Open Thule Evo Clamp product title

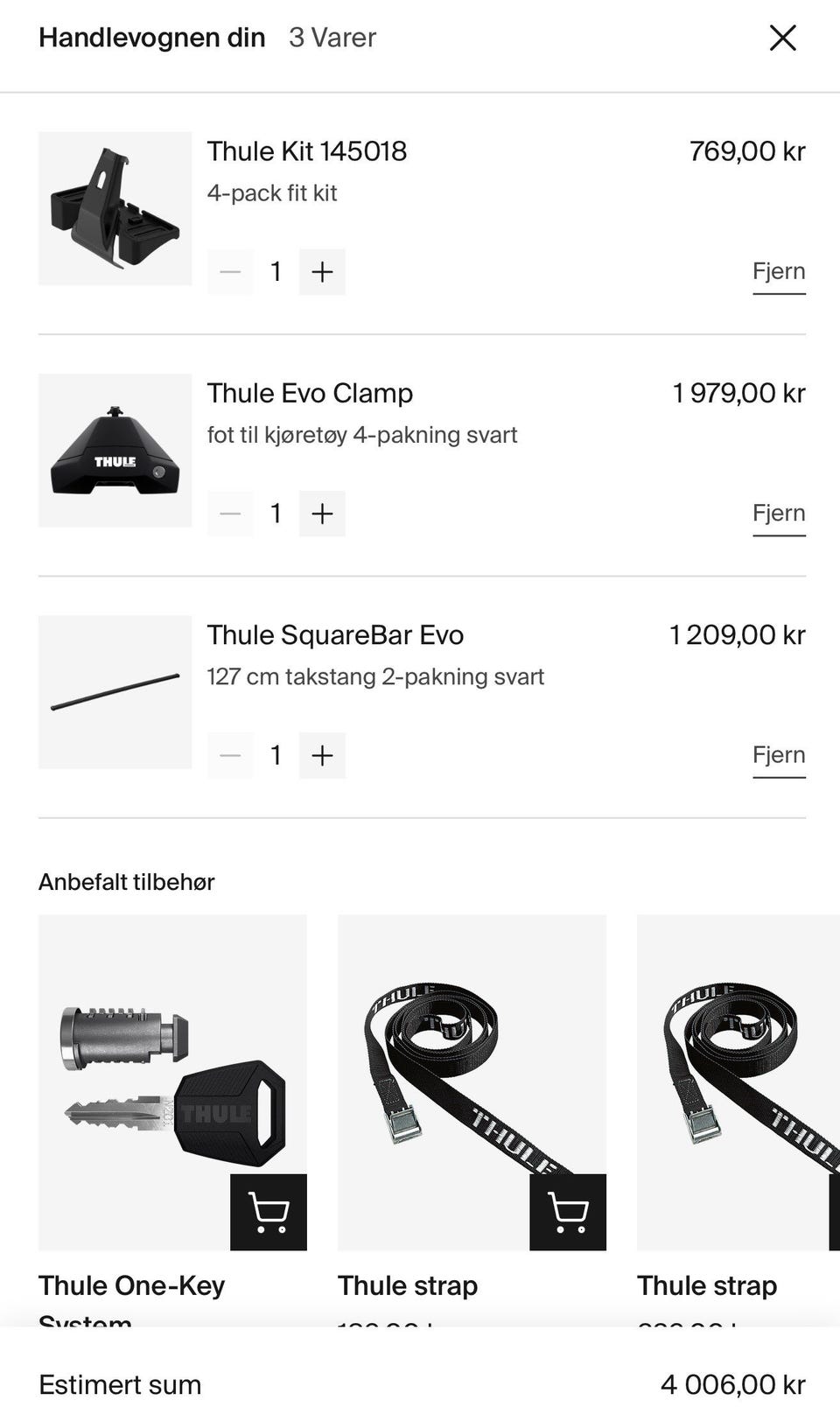310,393
